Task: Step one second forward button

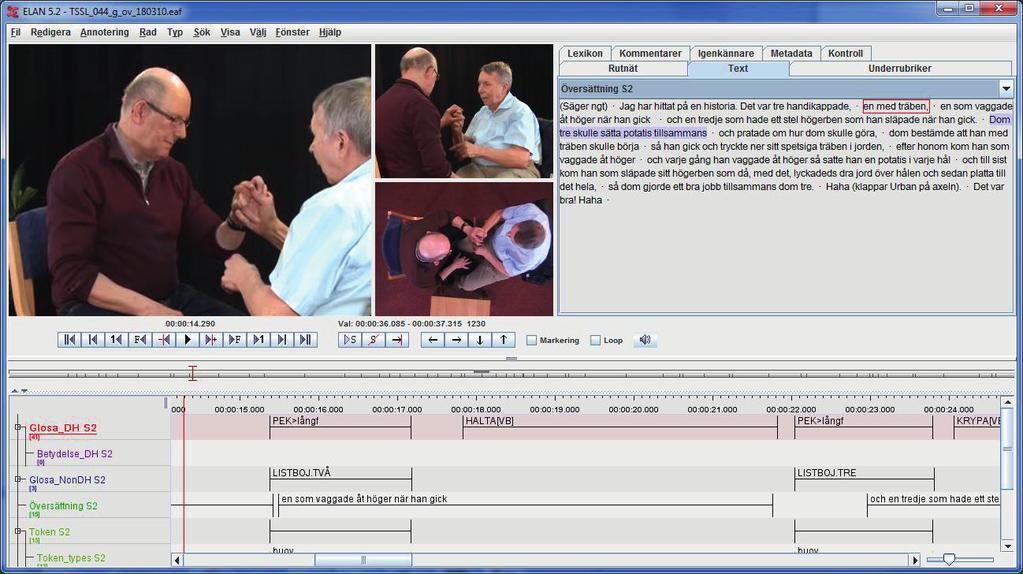Action: (258, 340)
